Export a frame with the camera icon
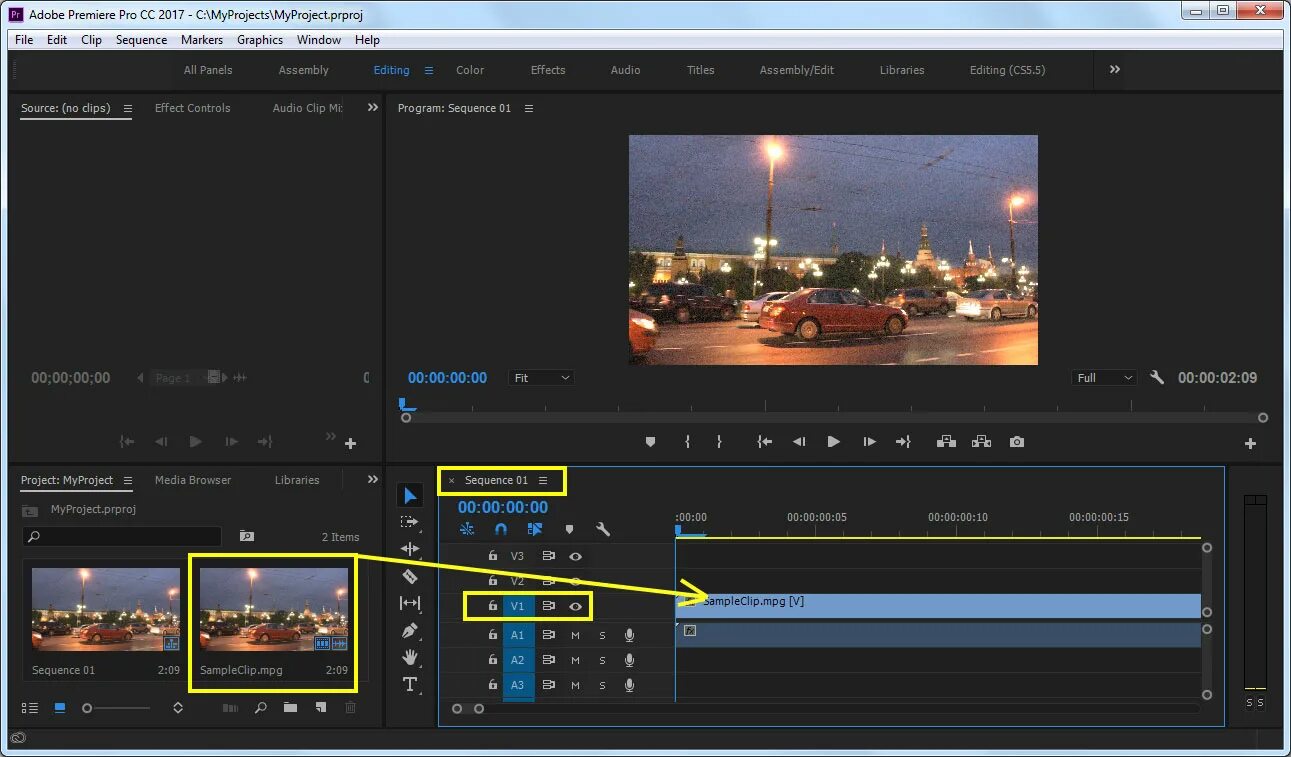 click(1017, 442)
